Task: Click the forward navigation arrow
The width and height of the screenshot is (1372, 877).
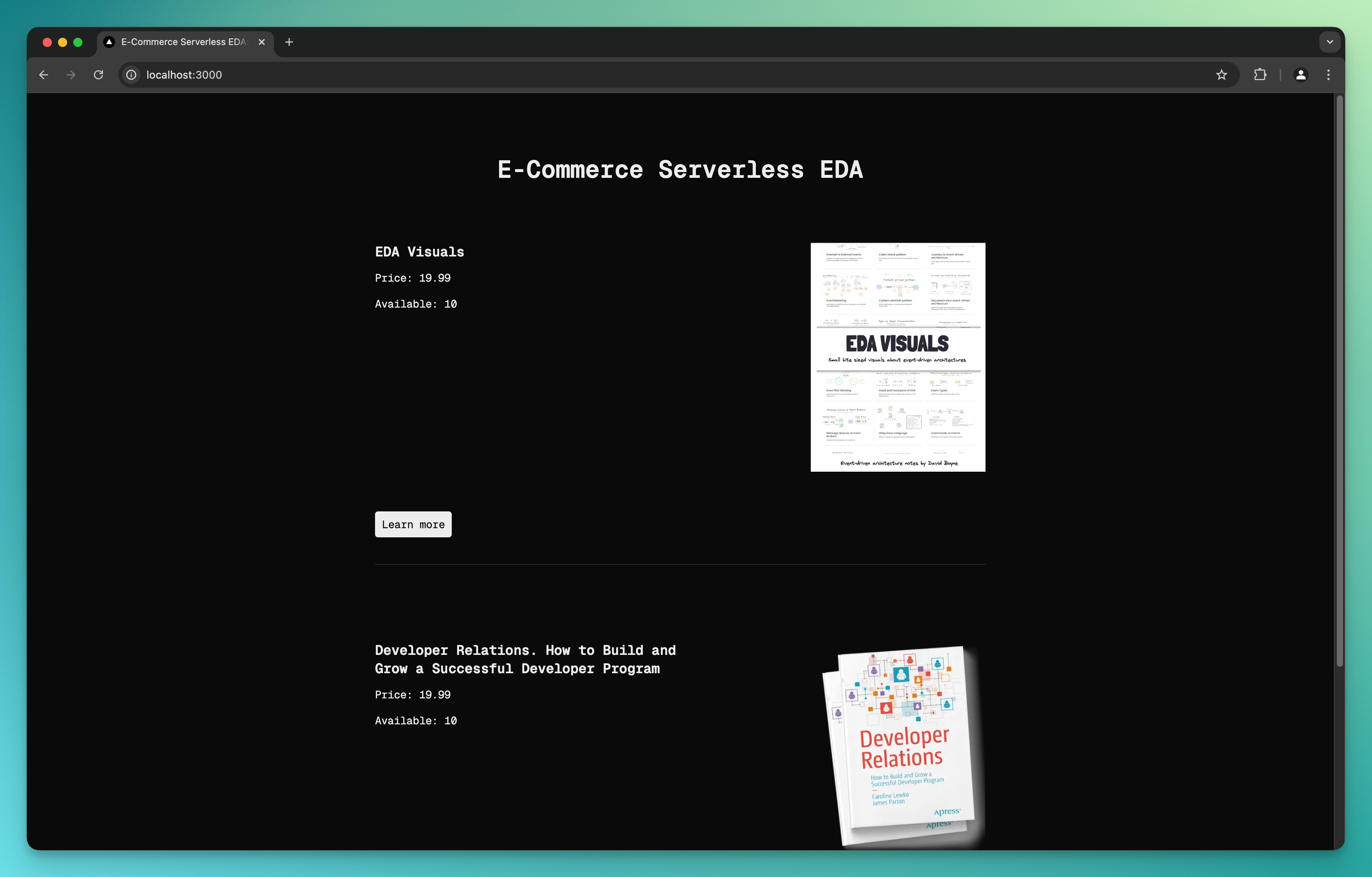Action: click(71, 75)
